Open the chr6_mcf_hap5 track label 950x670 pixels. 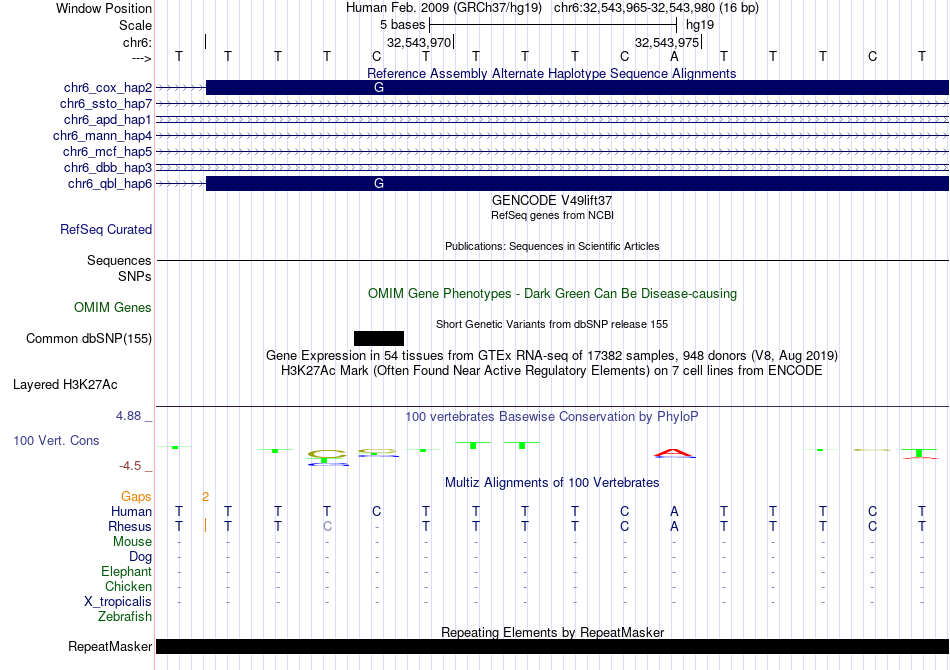pyautogui.click(x=107, y=151)
